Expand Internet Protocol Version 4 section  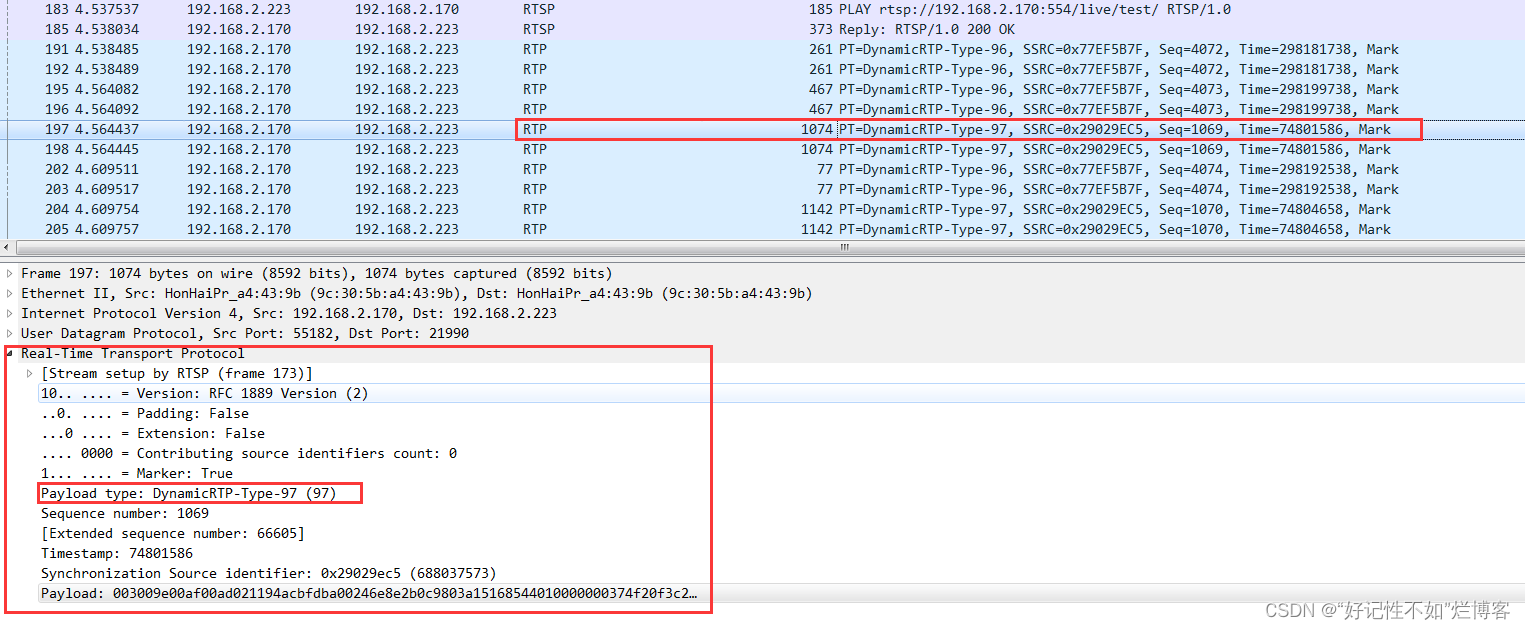coord(10,313)
